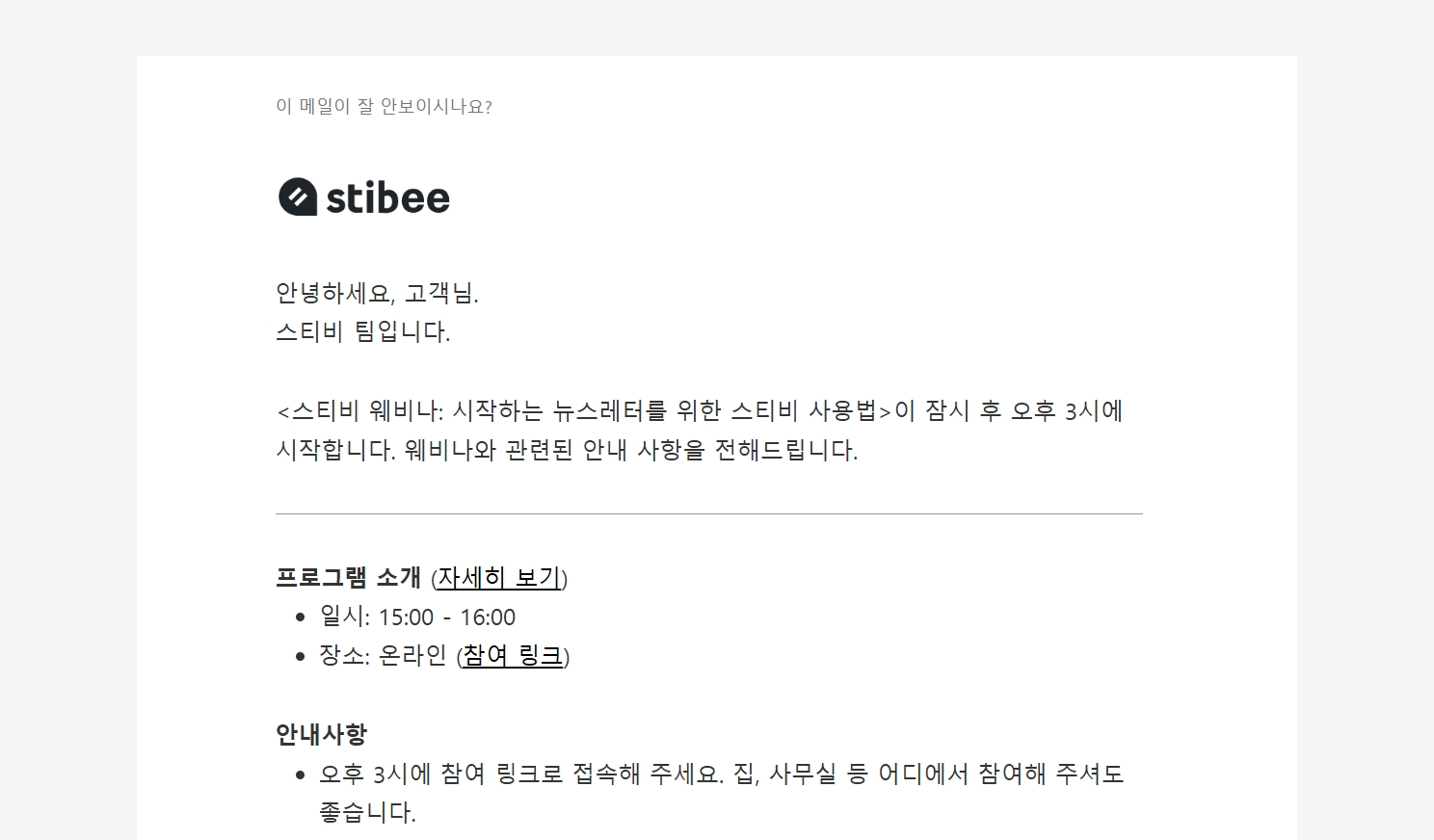
Task: Click the greeting '안녕하세요, 고객님.'
Action: (377, 293)
